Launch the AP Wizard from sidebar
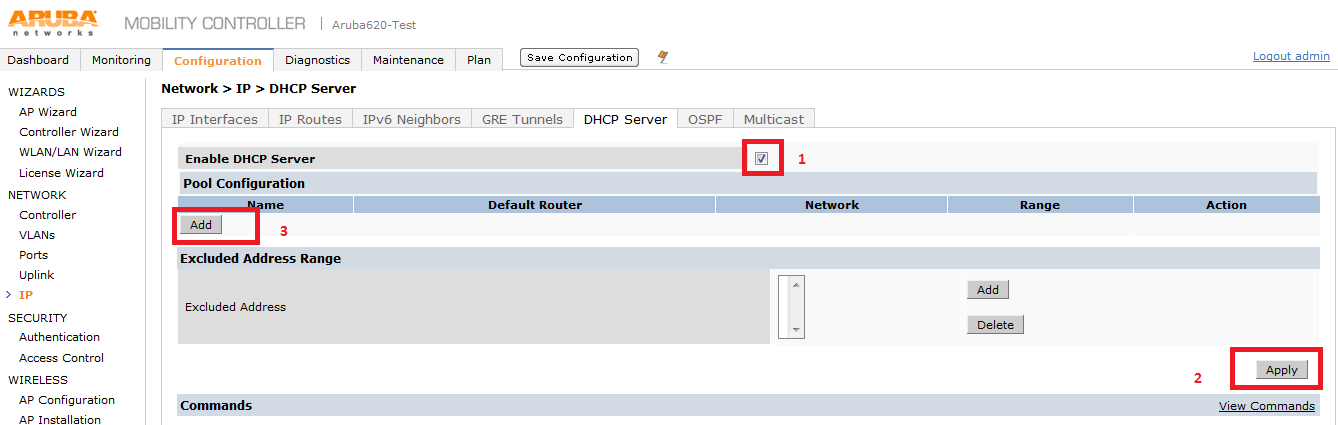The image size is (1338, 425). click(x=48, y=112)
